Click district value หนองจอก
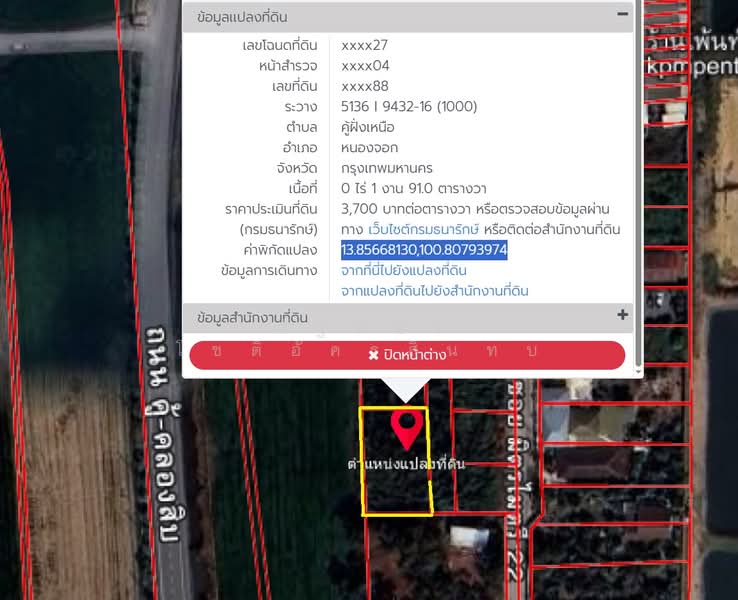This screenshot has width=738, height=600. (x=369, y=148)
